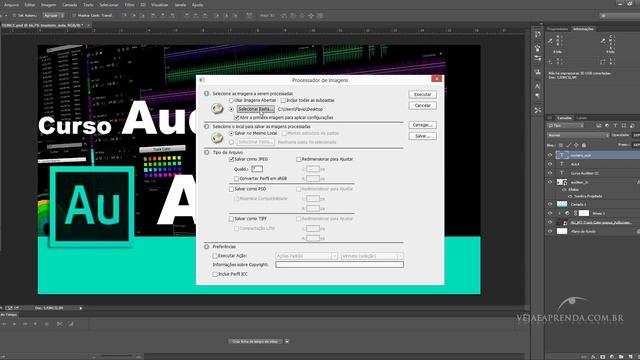The height and width of the screenshot is (360, 640).
Task: Open the Ação Padrão dropdown
Action: 307,256
